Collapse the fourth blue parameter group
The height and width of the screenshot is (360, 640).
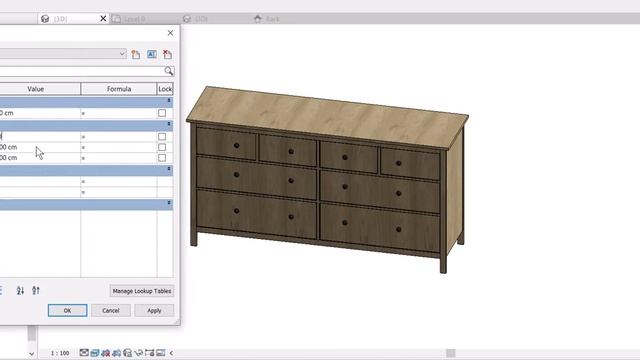point(169,203)
